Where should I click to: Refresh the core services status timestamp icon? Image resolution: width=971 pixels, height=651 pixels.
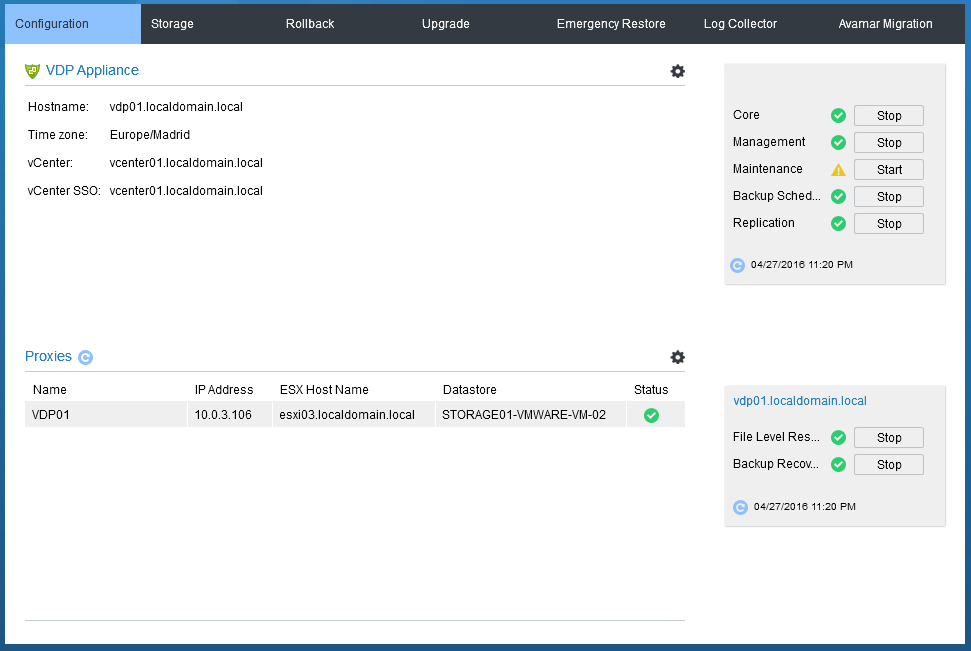tap(737, 265)
